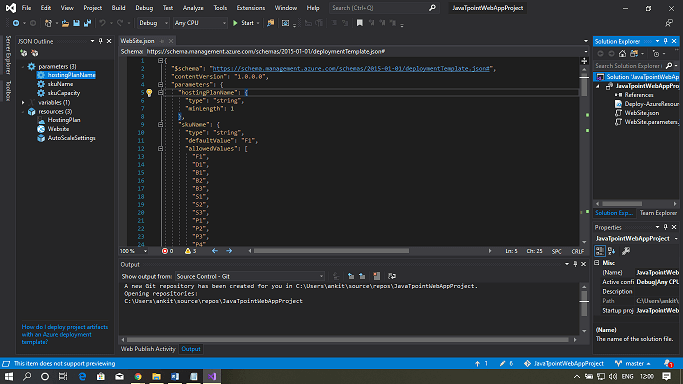The image size is (683, 384).
Task: Click the editor horizontal scrollbar thumb
Action: click(x=331, y=251)
